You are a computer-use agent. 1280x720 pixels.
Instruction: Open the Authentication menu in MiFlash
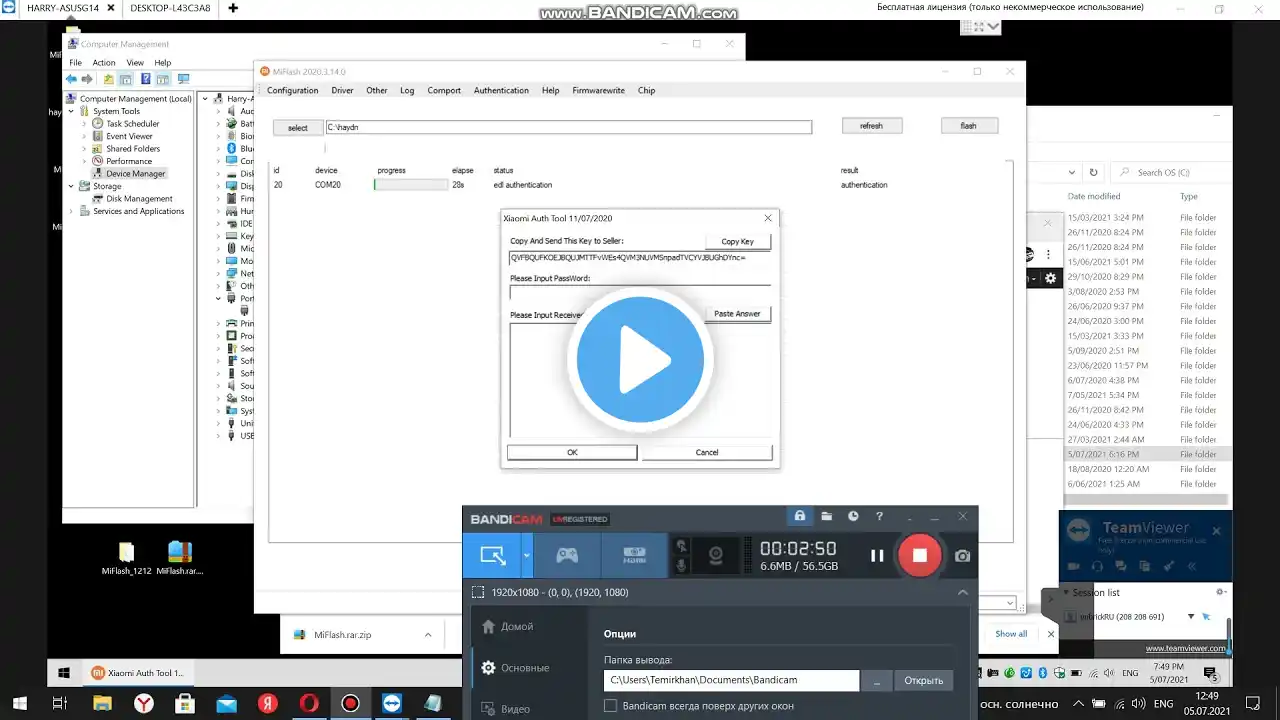[x=501, y=90]
